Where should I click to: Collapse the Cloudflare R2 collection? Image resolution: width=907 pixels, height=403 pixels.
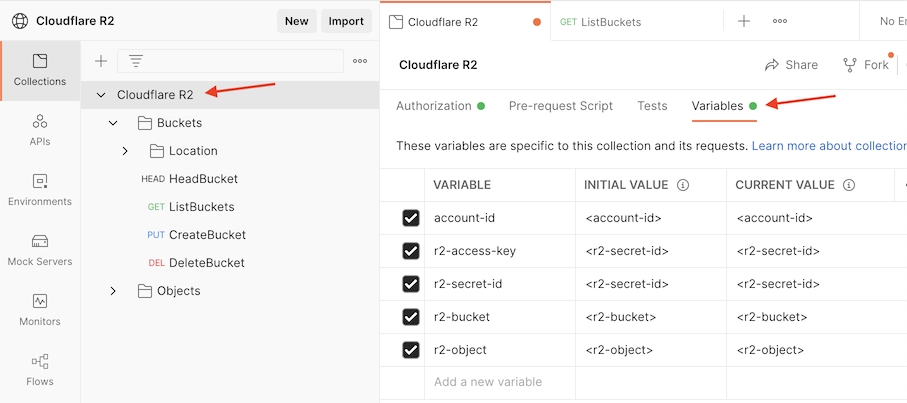[101, 95]
